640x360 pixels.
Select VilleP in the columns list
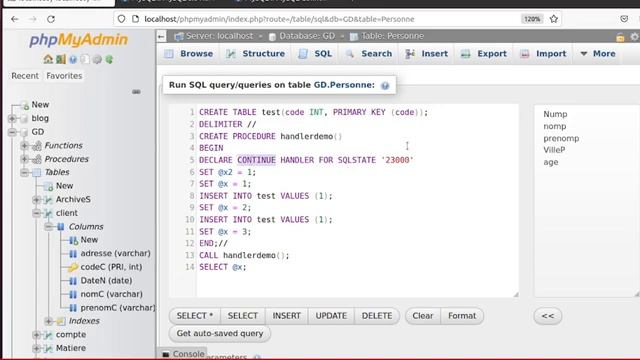coord(554,150)
